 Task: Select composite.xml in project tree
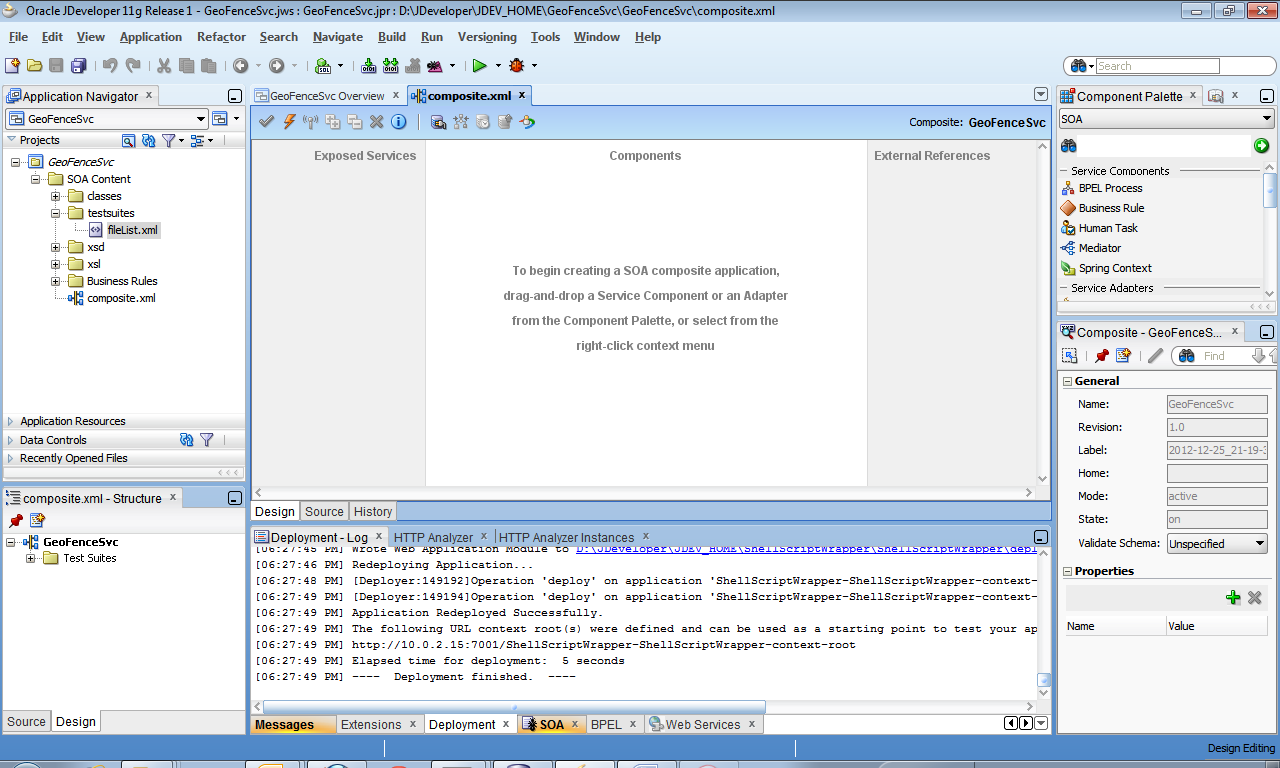click(121, 298)
